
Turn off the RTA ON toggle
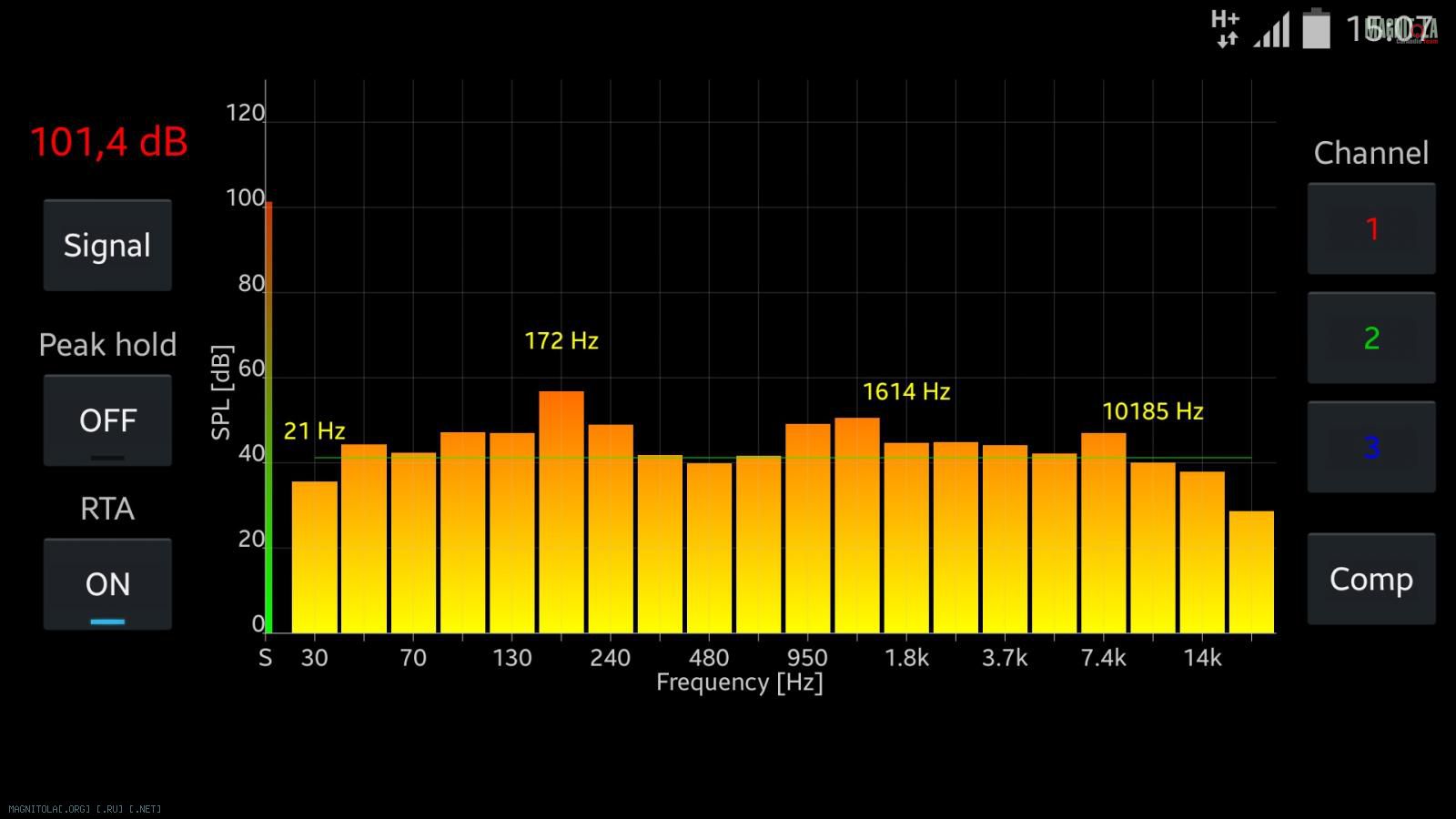[x=107, y=584]
